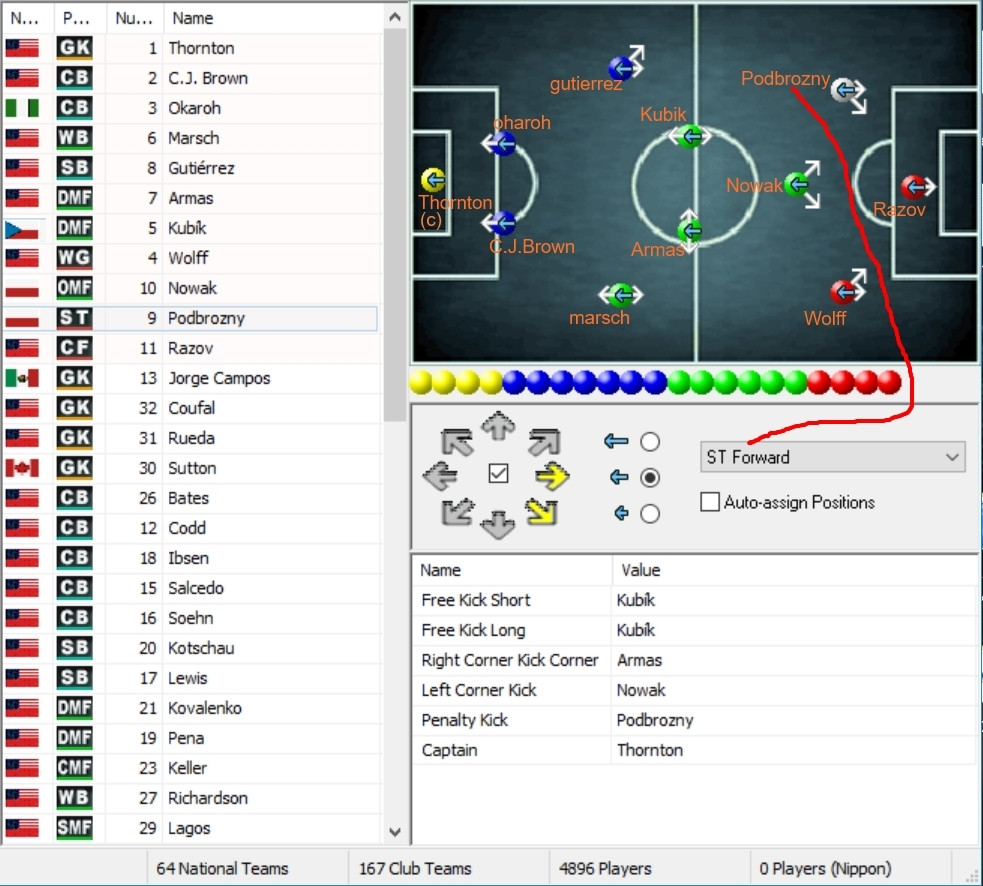Click Thornton's yellow goalkeeper marker on pitch

pos(433,180)
